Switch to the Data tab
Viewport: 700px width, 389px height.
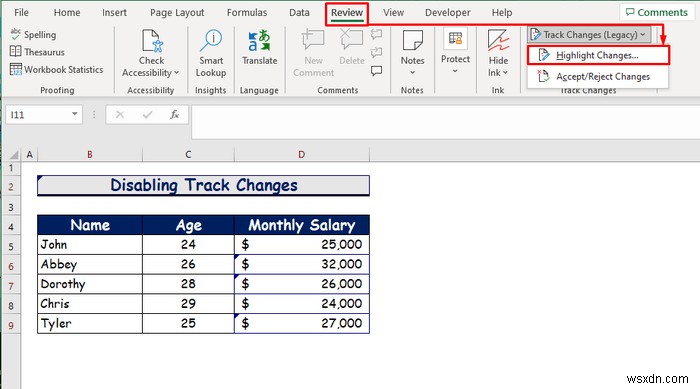[299, 13]
